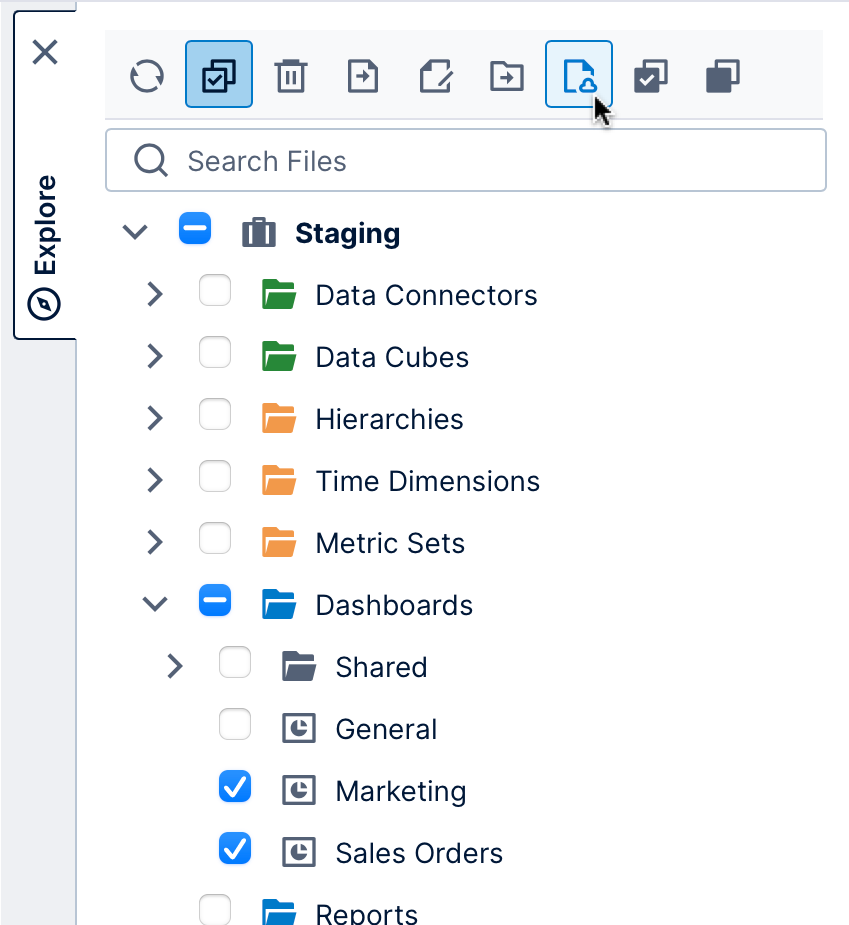849x925 pixels.
Task: Expand the Data Connectors folder
Action: (154, 294)
